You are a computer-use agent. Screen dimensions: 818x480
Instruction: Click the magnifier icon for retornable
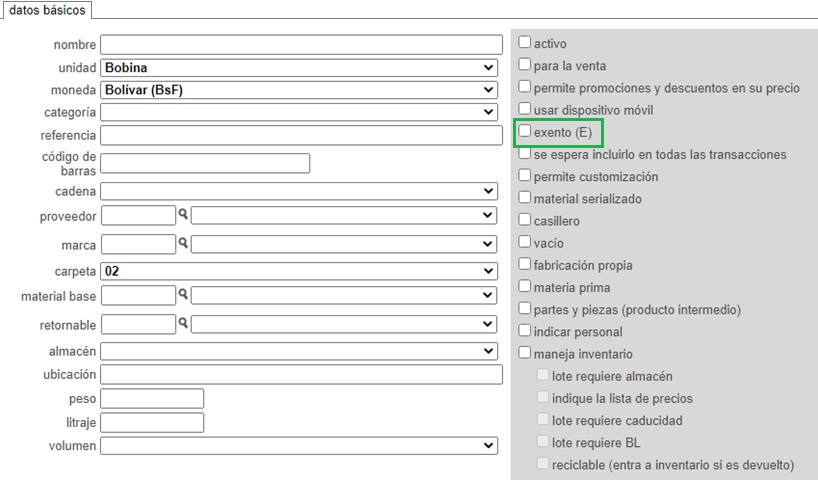coord(183,322)
